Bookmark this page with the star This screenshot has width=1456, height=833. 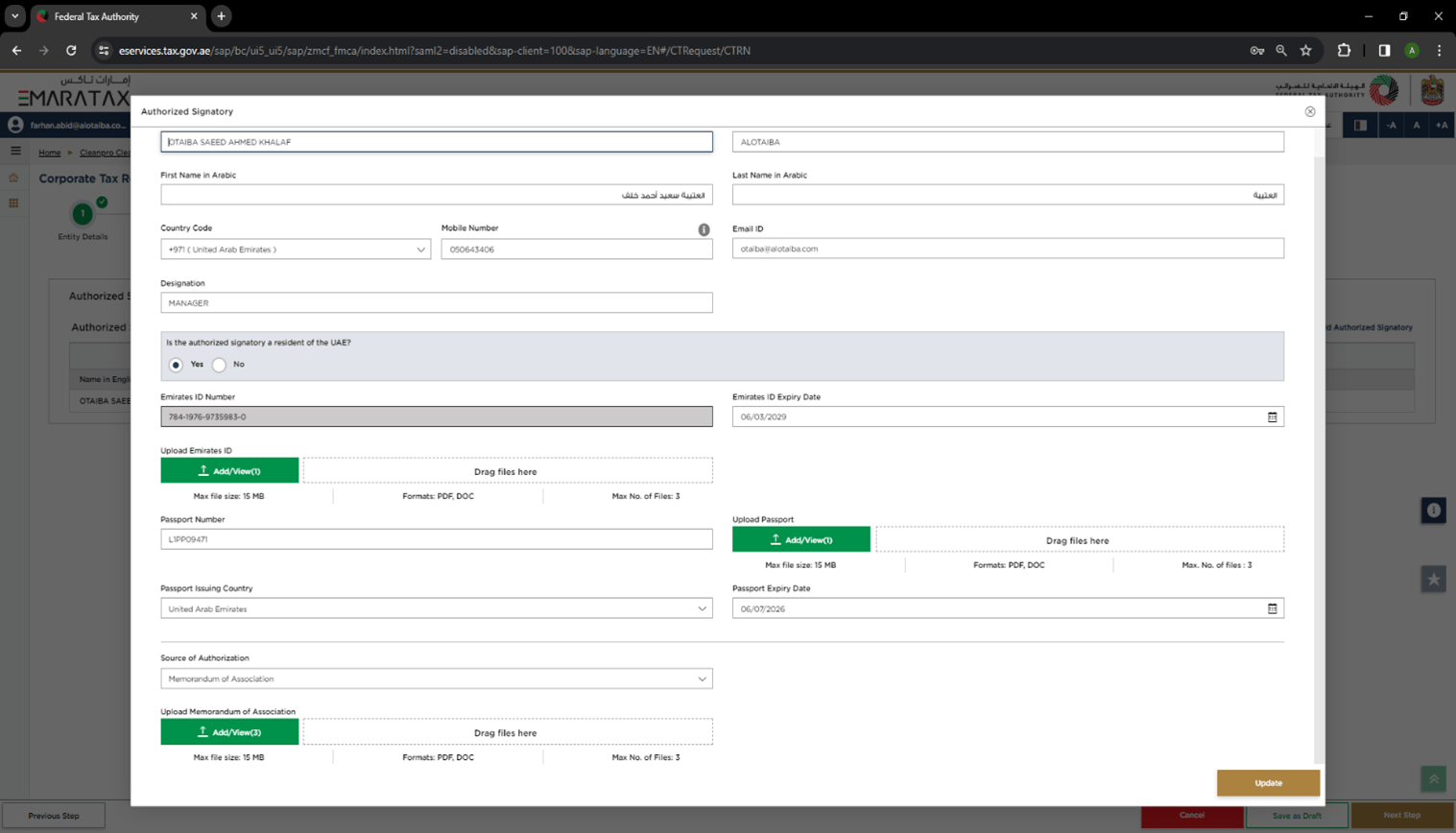(1306, 51)
